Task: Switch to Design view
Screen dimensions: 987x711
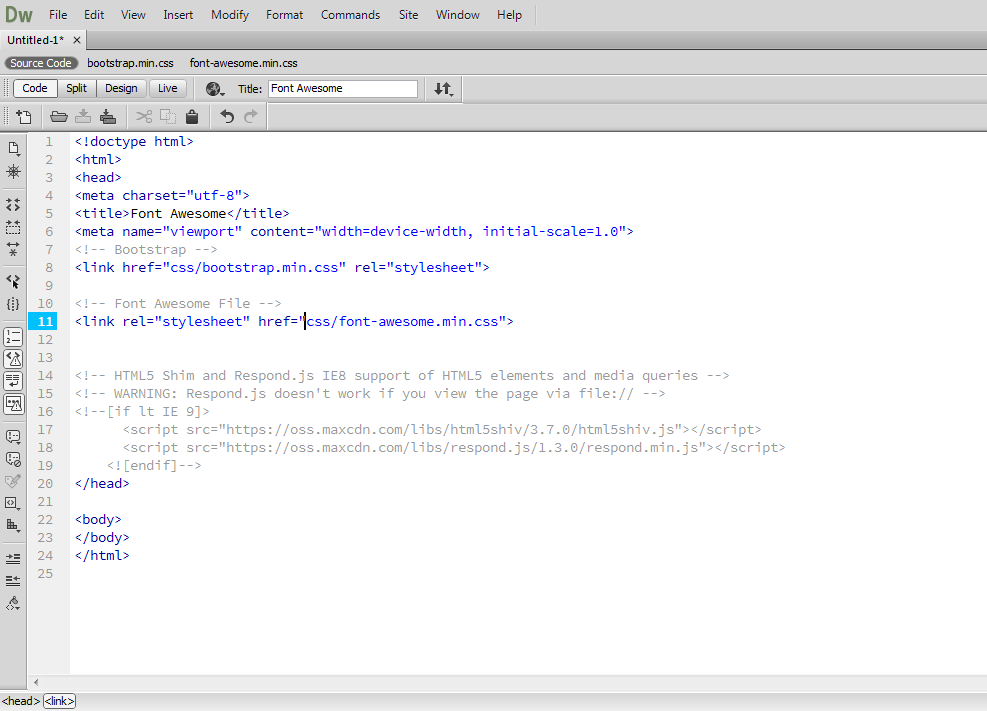Action: (121, 89)
